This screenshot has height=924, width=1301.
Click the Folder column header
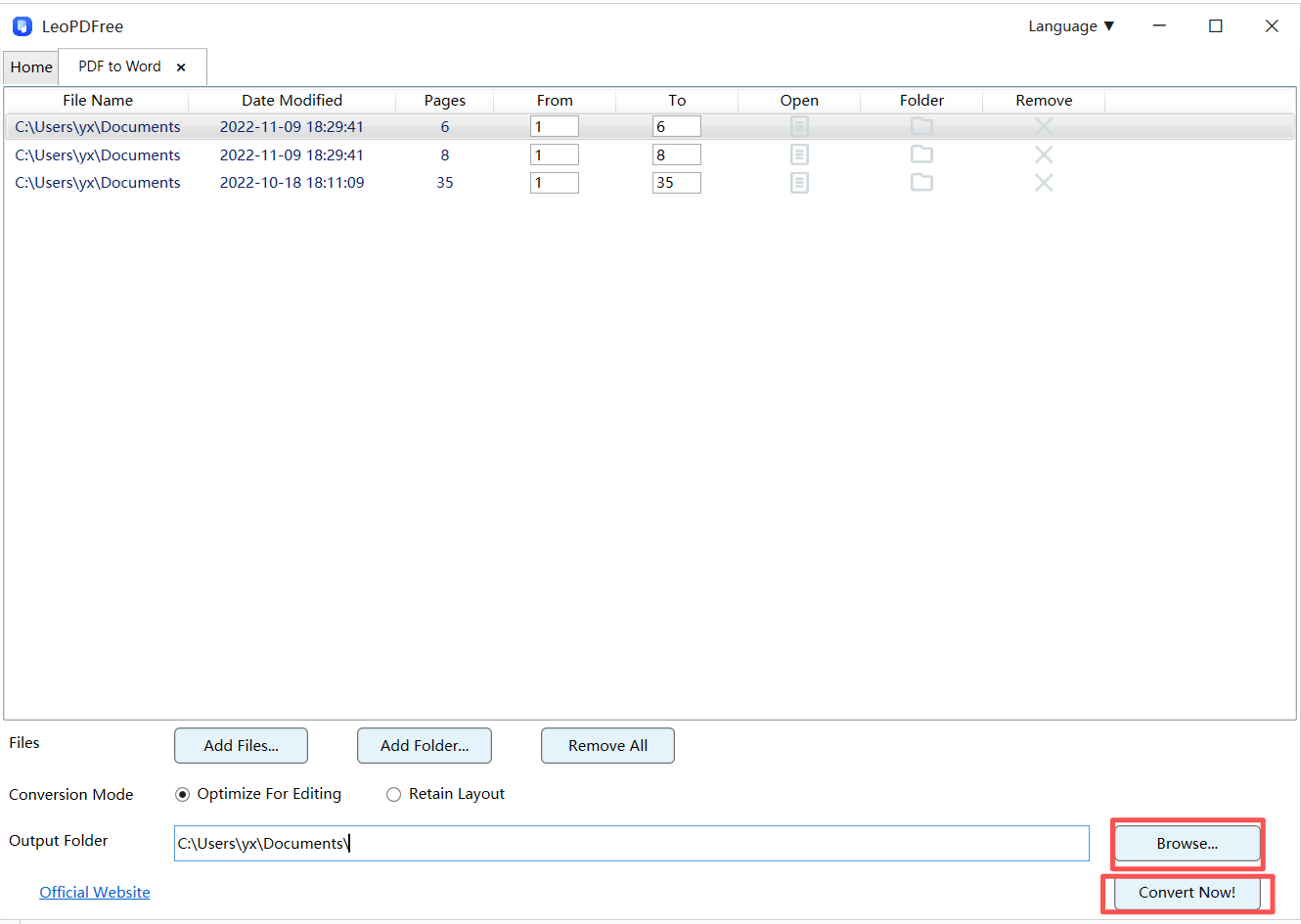tap(921, 100)
